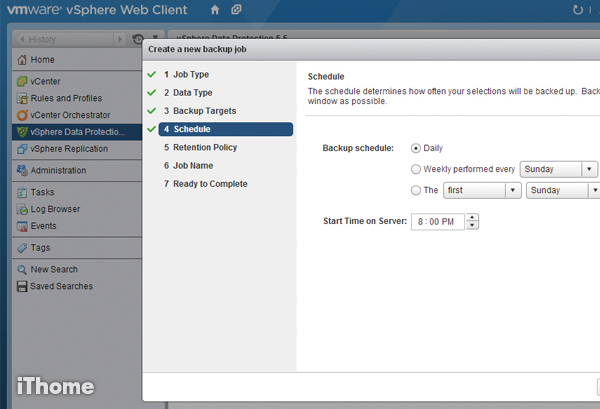
Task: Select Weekly performed every radio button
Action: [416, 169]
